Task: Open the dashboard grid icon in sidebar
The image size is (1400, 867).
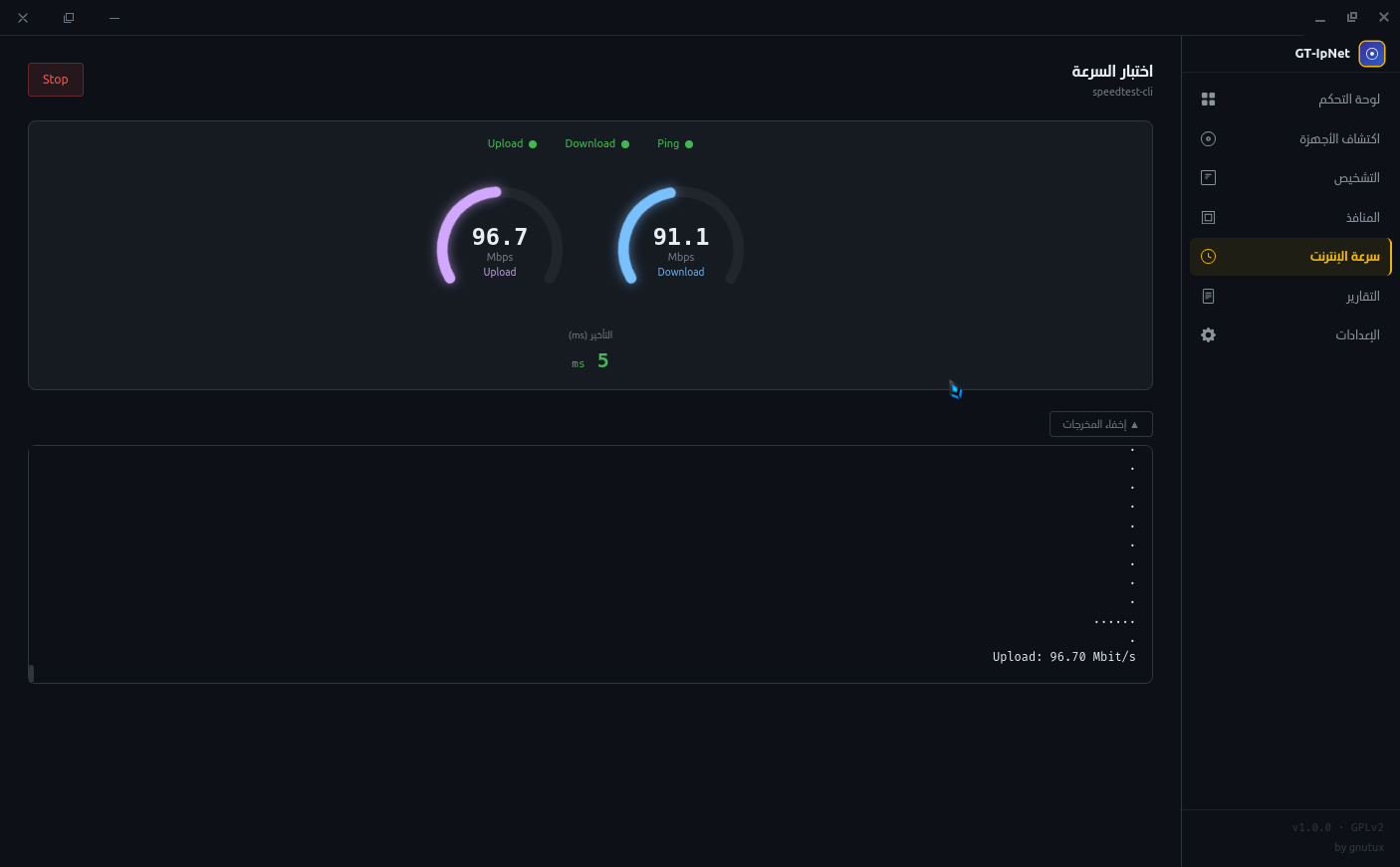Action: click(x=1208, y=99)
